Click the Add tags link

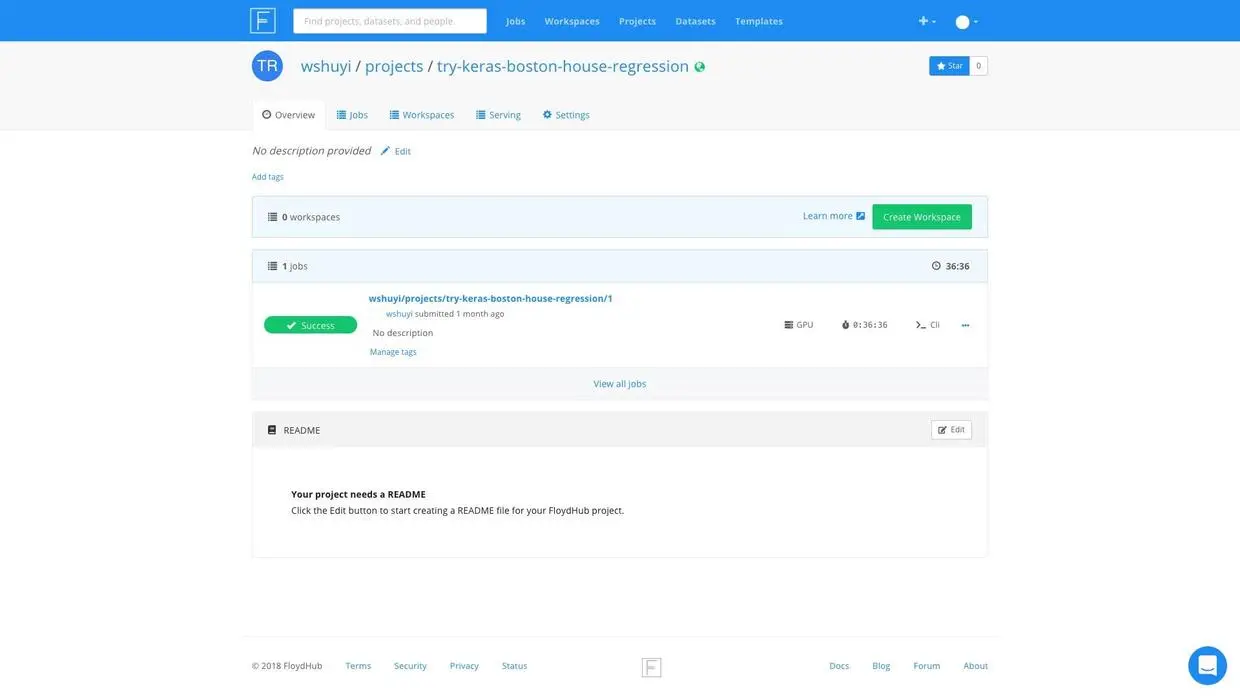coord(268,177)
